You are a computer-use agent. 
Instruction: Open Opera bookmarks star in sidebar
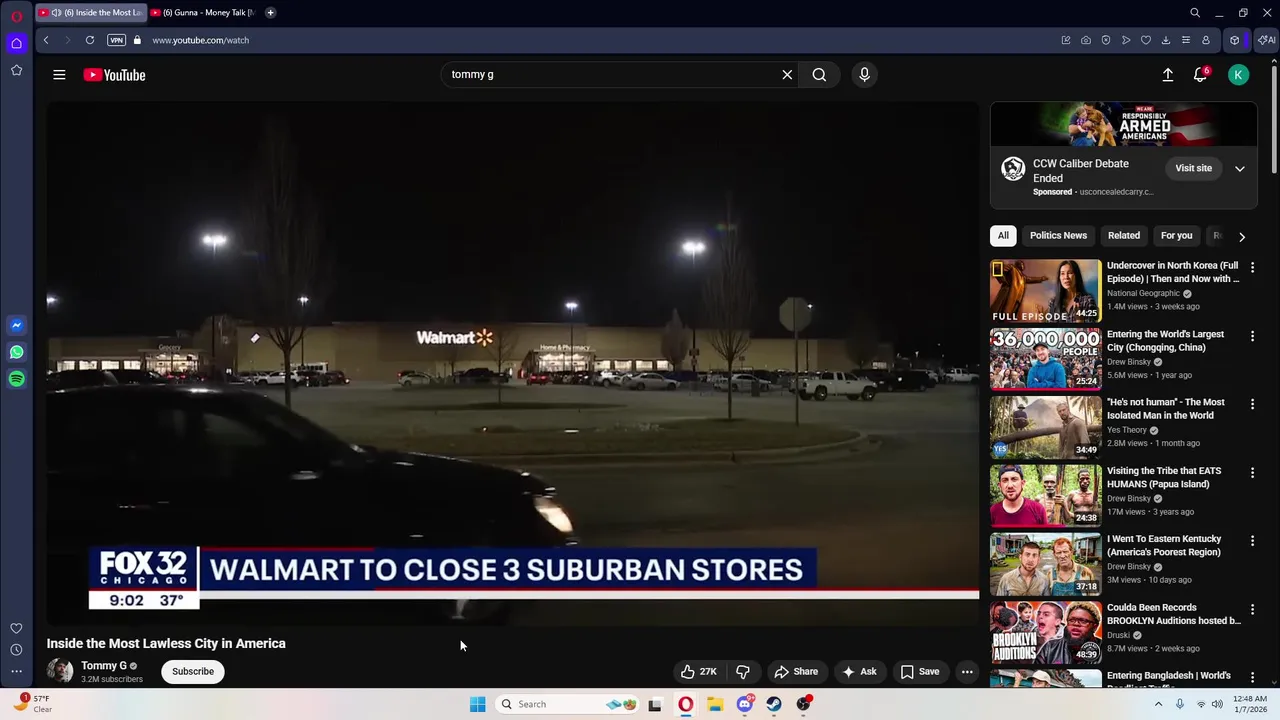pyautogui.click(x=16, y=70)
